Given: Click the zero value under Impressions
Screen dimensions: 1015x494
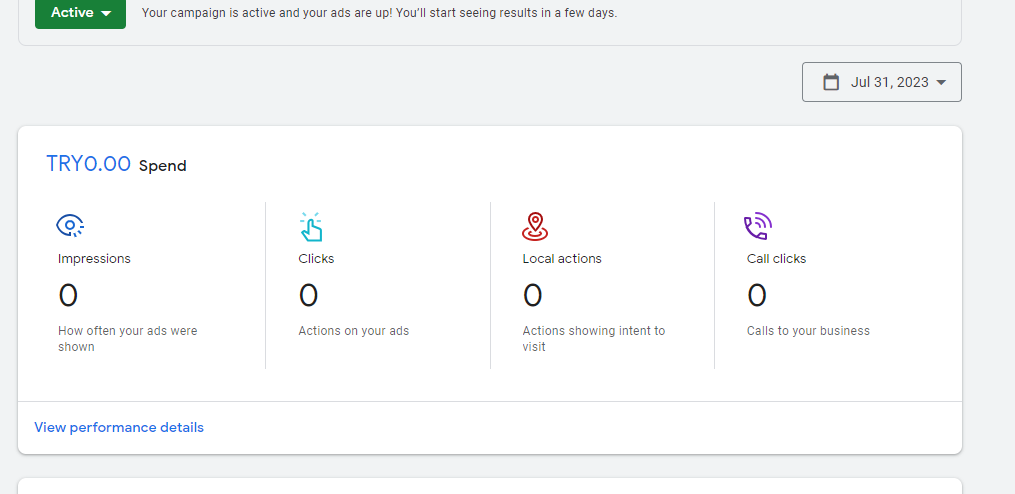Looking at the screenshot, I should pyautogui.click(x=68, y=295).
